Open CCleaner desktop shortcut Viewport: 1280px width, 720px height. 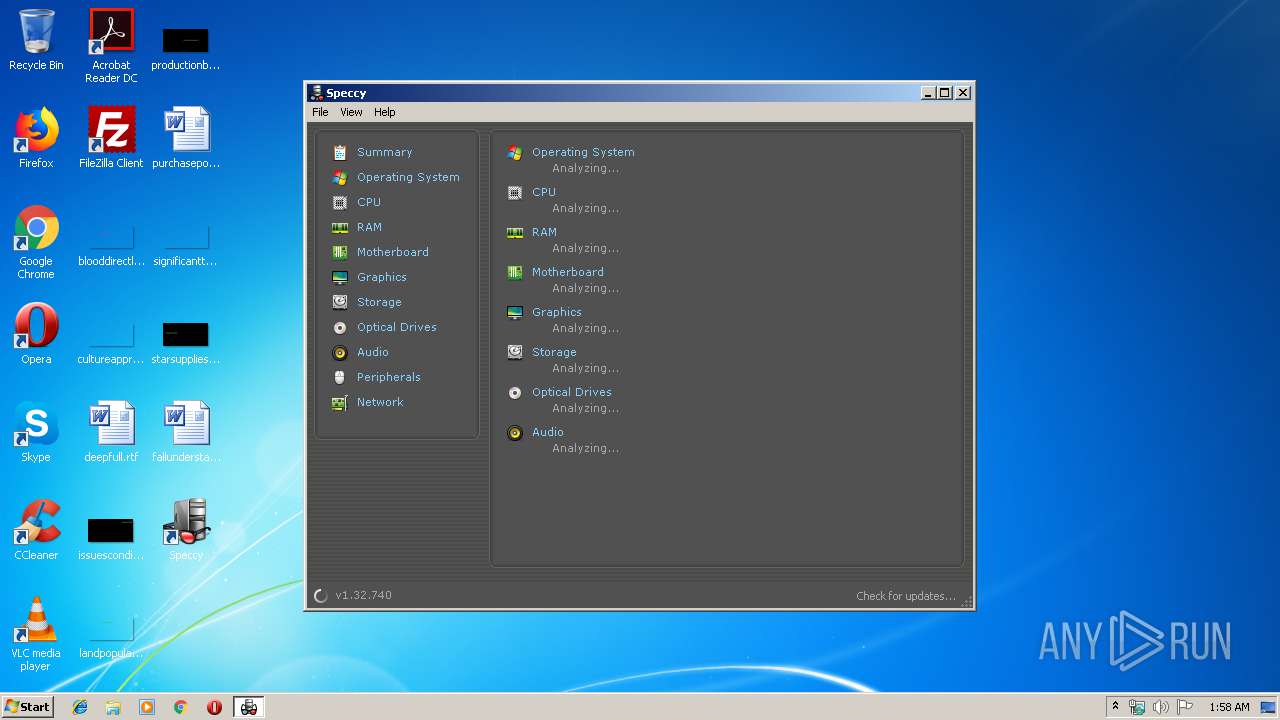point(36,531)
